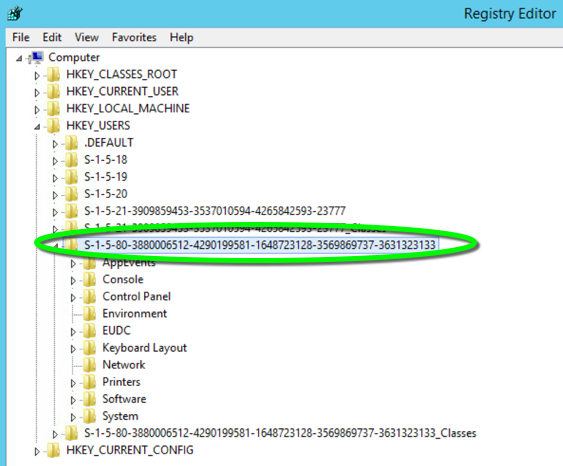
Task: Open the View menu
Action: pyautogui.click(x=87, y=37)
